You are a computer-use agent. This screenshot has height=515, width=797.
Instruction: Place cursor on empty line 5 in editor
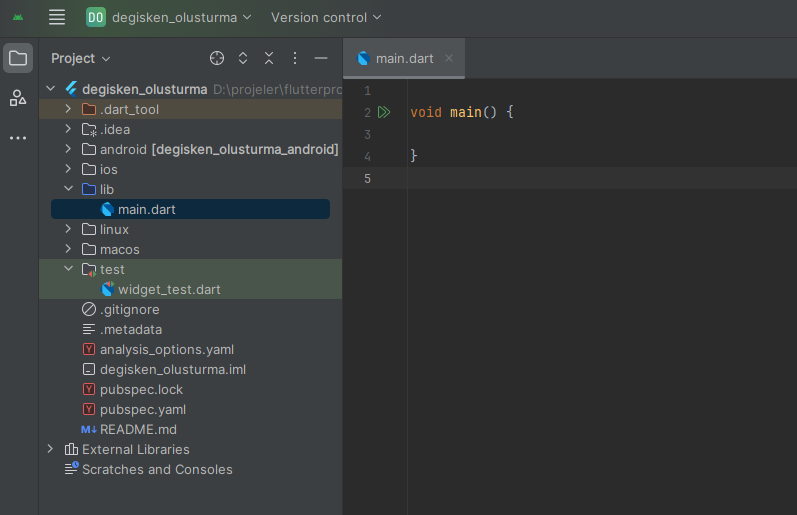[602, 178]
